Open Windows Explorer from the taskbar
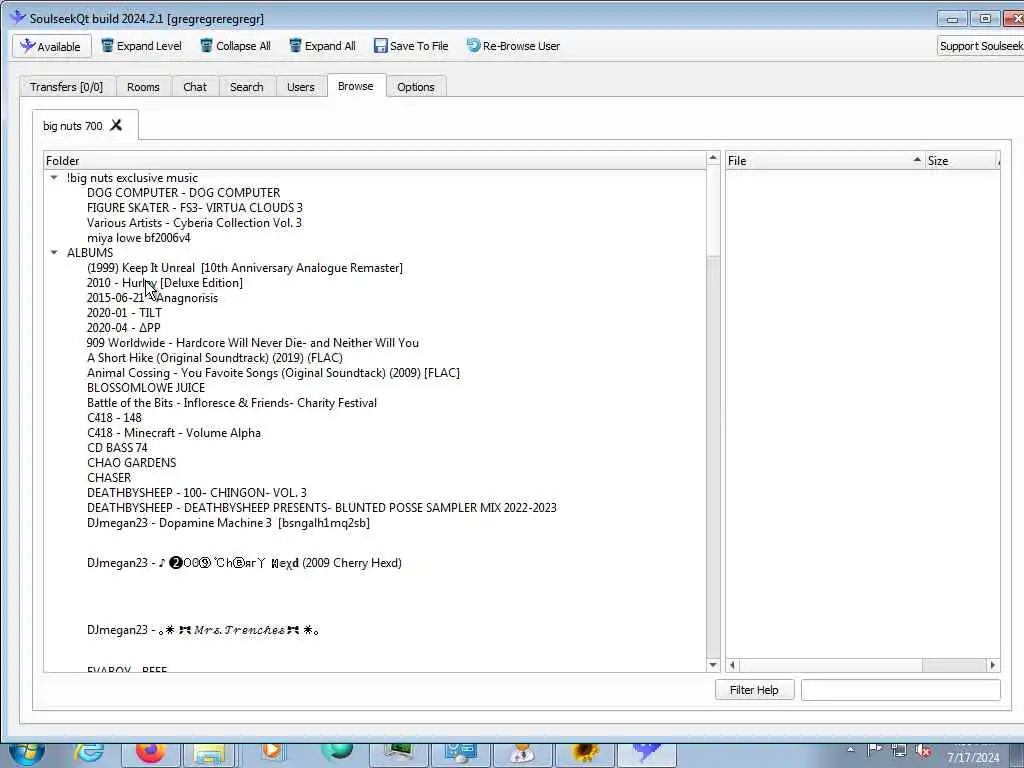 (x=210, y=756)
